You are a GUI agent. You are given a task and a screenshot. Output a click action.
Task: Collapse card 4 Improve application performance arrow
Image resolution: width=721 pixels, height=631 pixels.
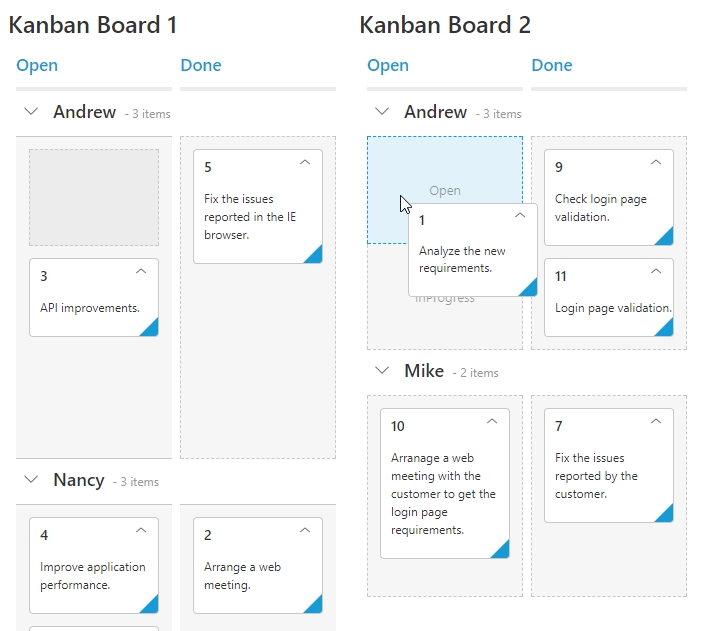(x=141, y=530)
